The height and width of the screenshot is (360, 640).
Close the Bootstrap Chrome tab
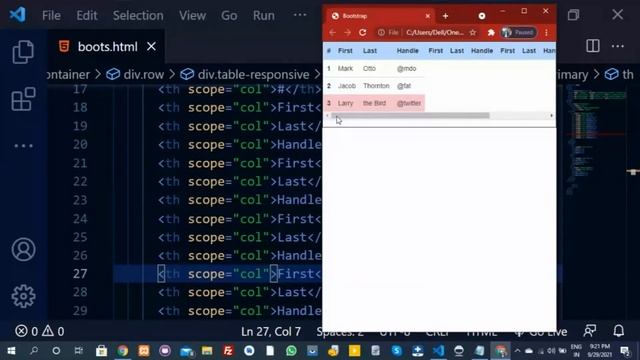(x=427, y=16)
